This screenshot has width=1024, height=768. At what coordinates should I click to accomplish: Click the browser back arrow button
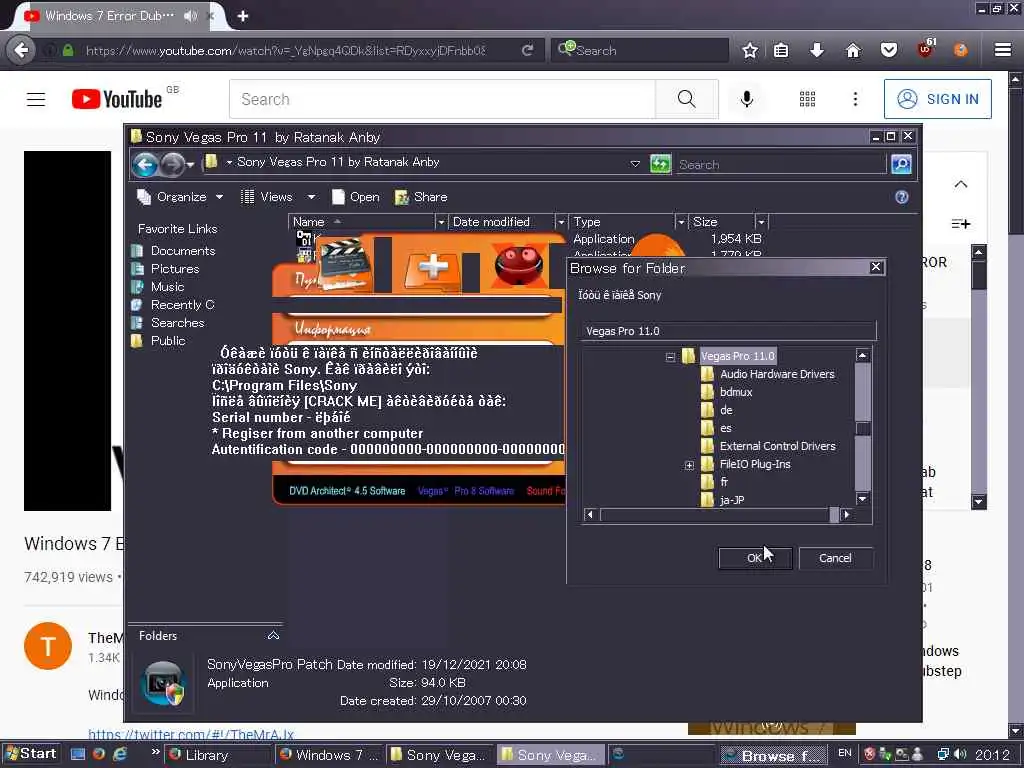[22, 50]
